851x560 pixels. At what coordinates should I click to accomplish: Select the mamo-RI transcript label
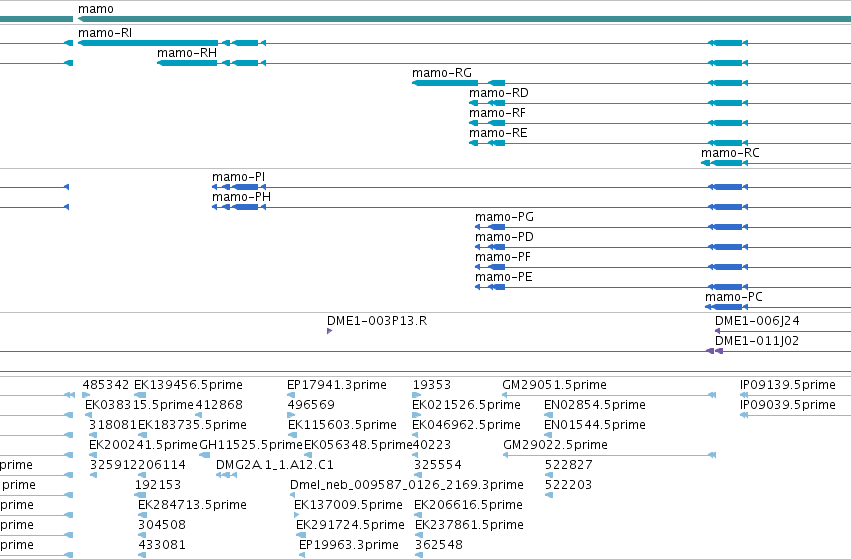[x=105, y=33]
